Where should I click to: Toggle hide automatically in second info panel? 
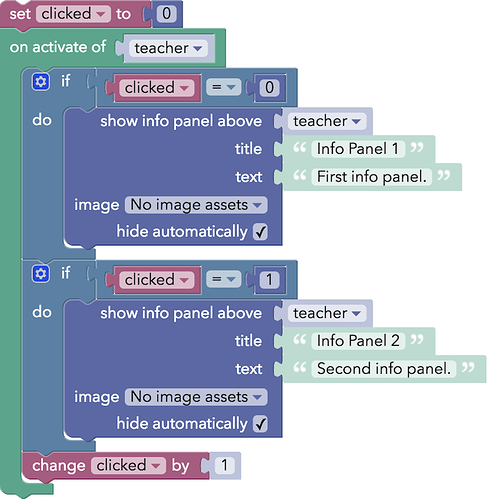point(260,424)
